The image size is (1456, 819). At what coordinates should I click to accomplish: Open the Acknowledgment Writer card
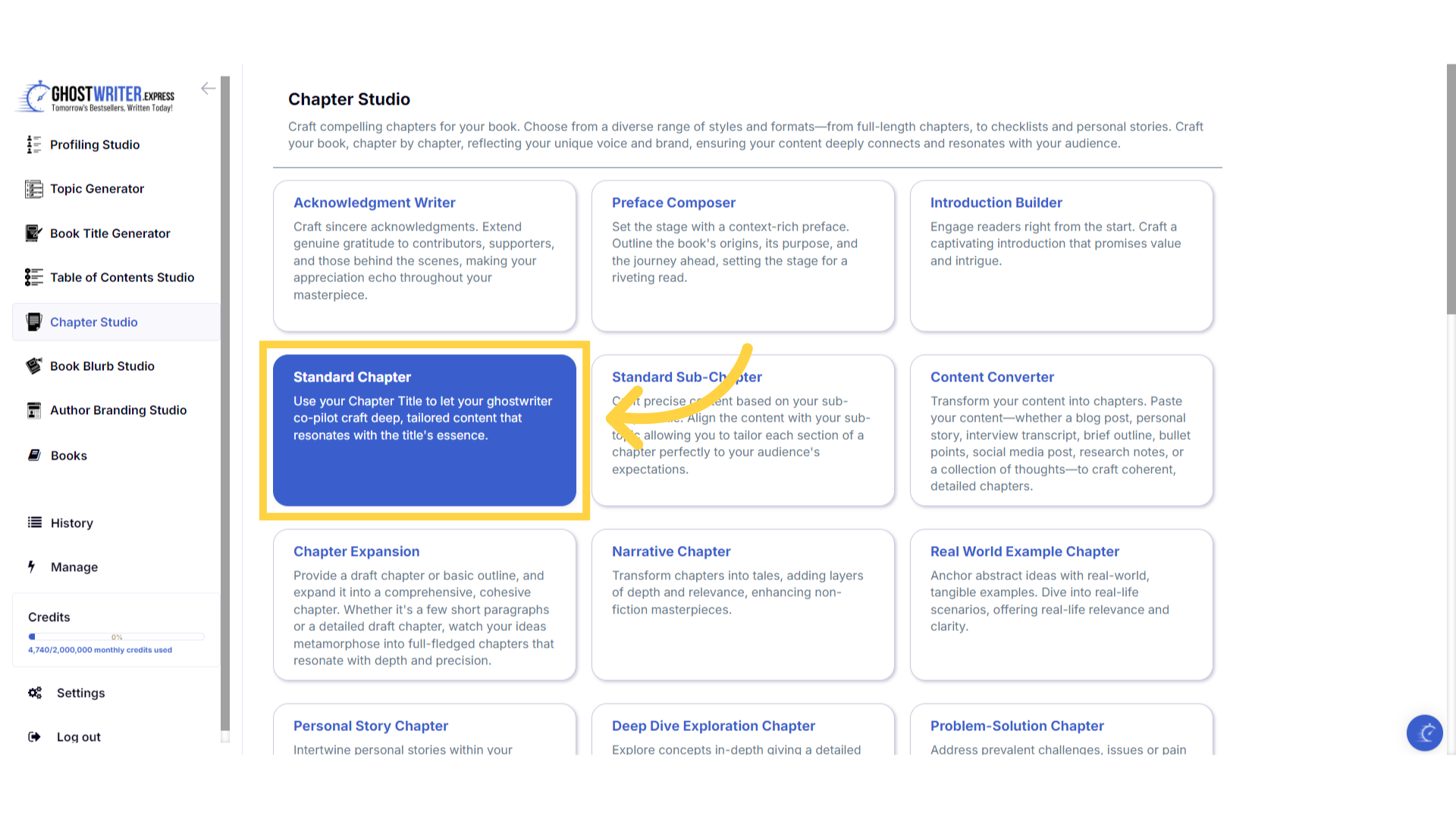(424, 256)
